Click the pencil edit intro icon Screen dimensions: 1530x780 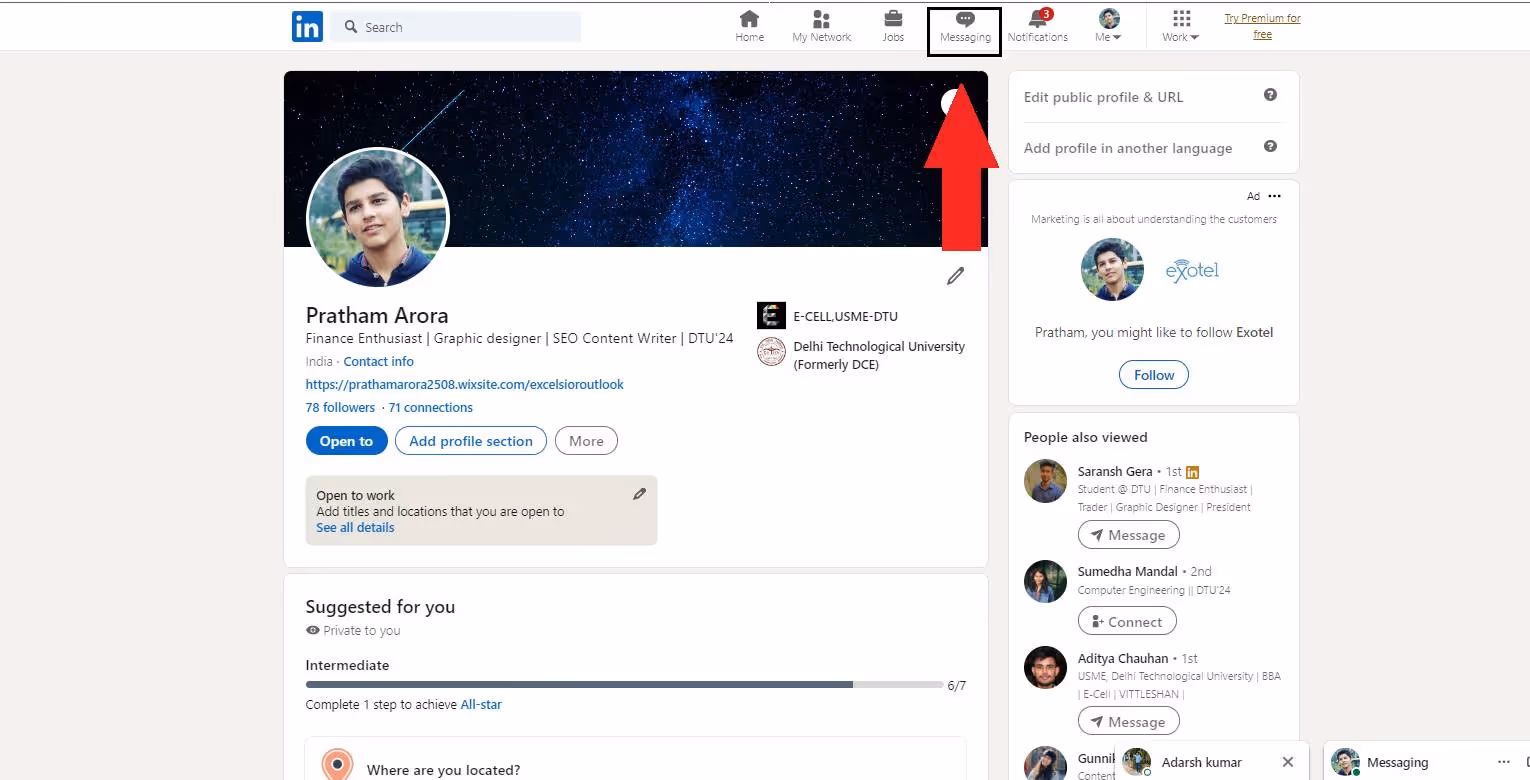click(x=956, y=276)
